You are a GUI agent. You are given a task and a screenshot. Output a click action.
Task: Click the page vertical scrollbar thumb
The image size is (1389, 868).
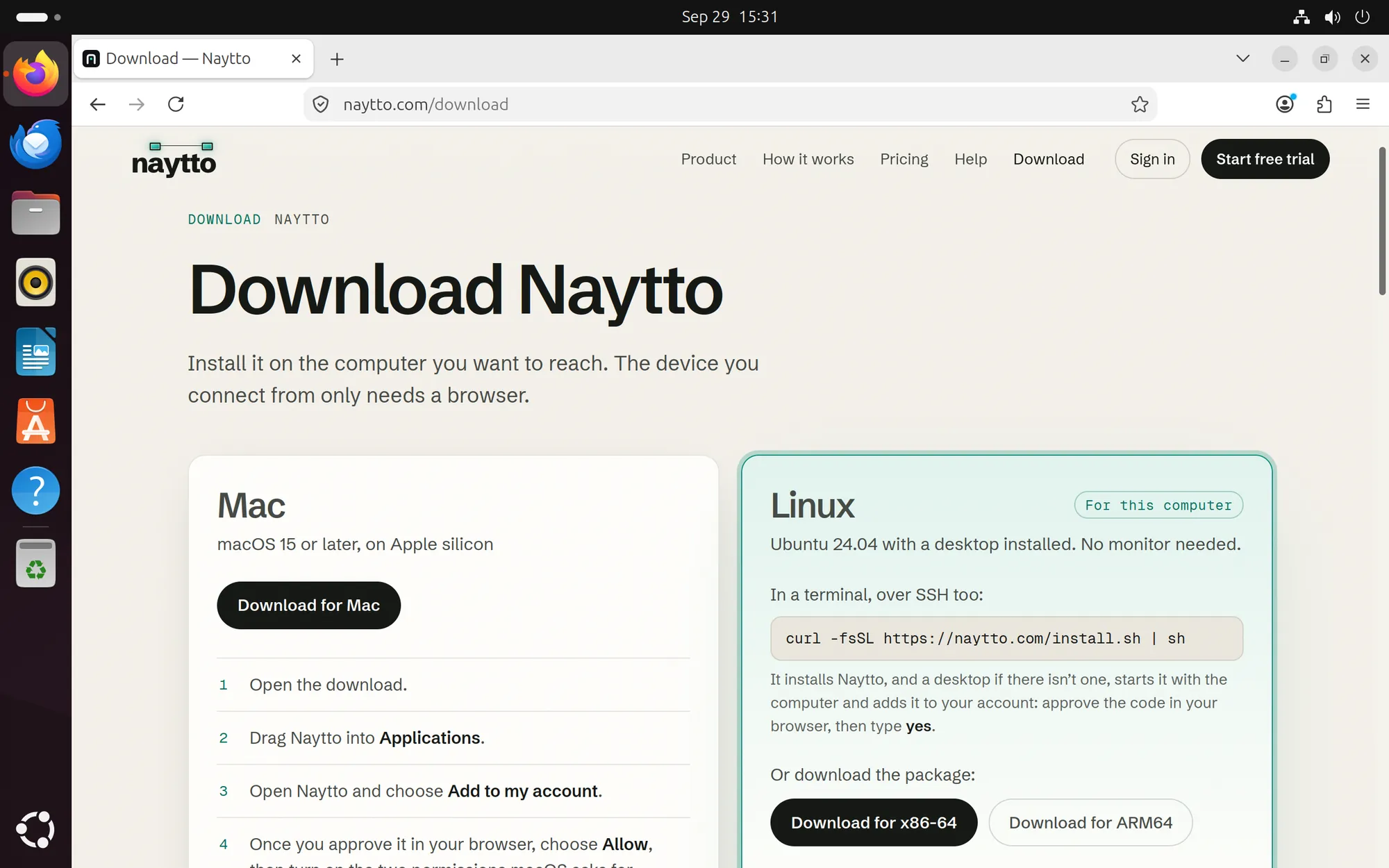click(1382, 221)
